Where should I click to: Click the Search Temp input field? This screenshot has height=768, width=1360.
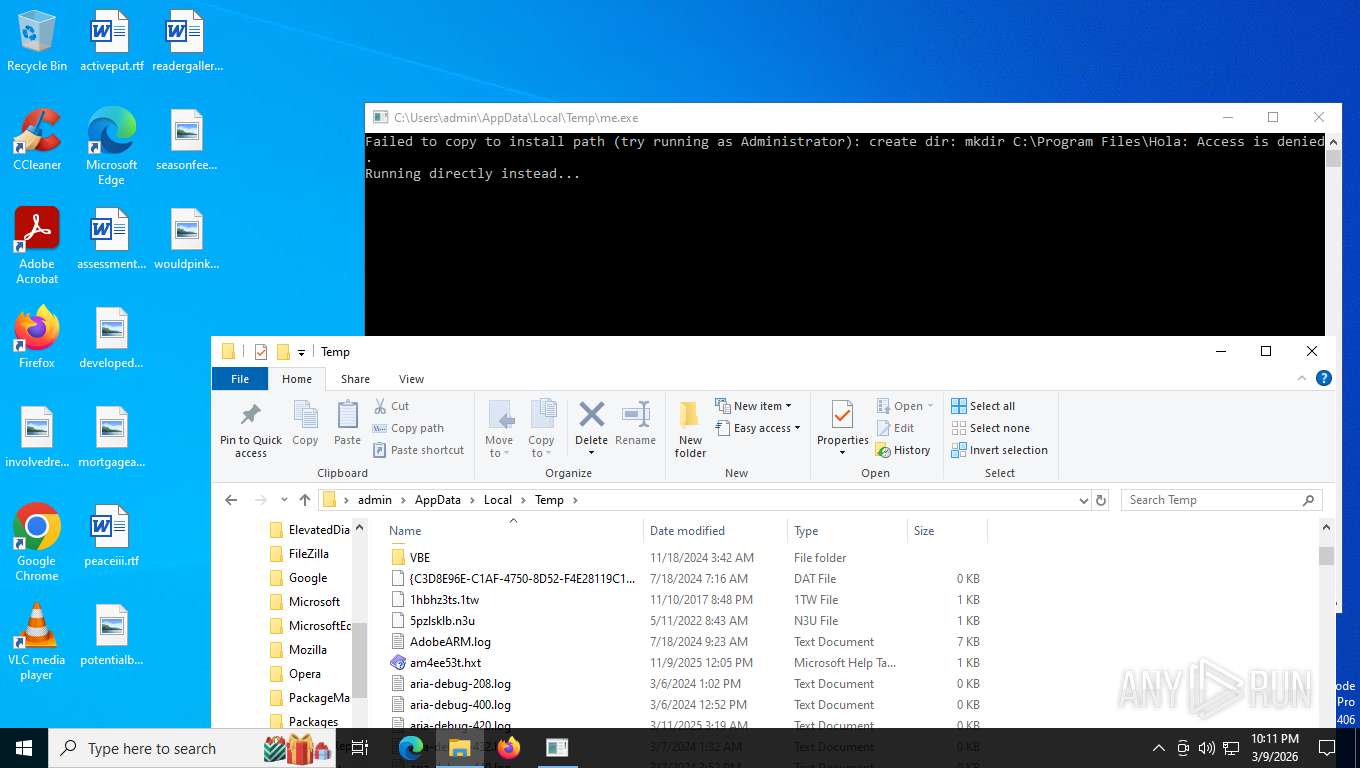tap(1222, 500)
